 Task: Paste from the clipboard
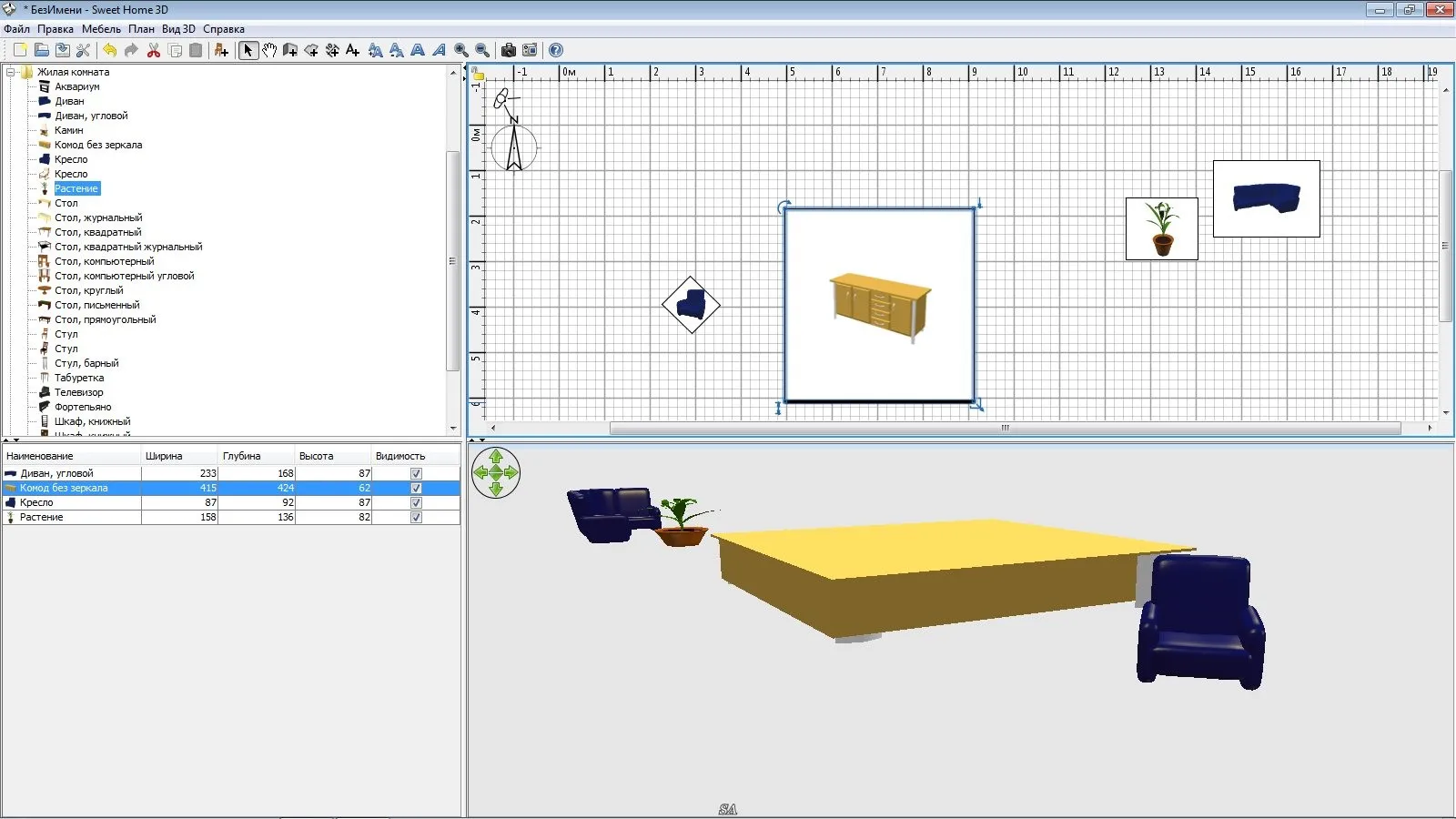point(196,50)
